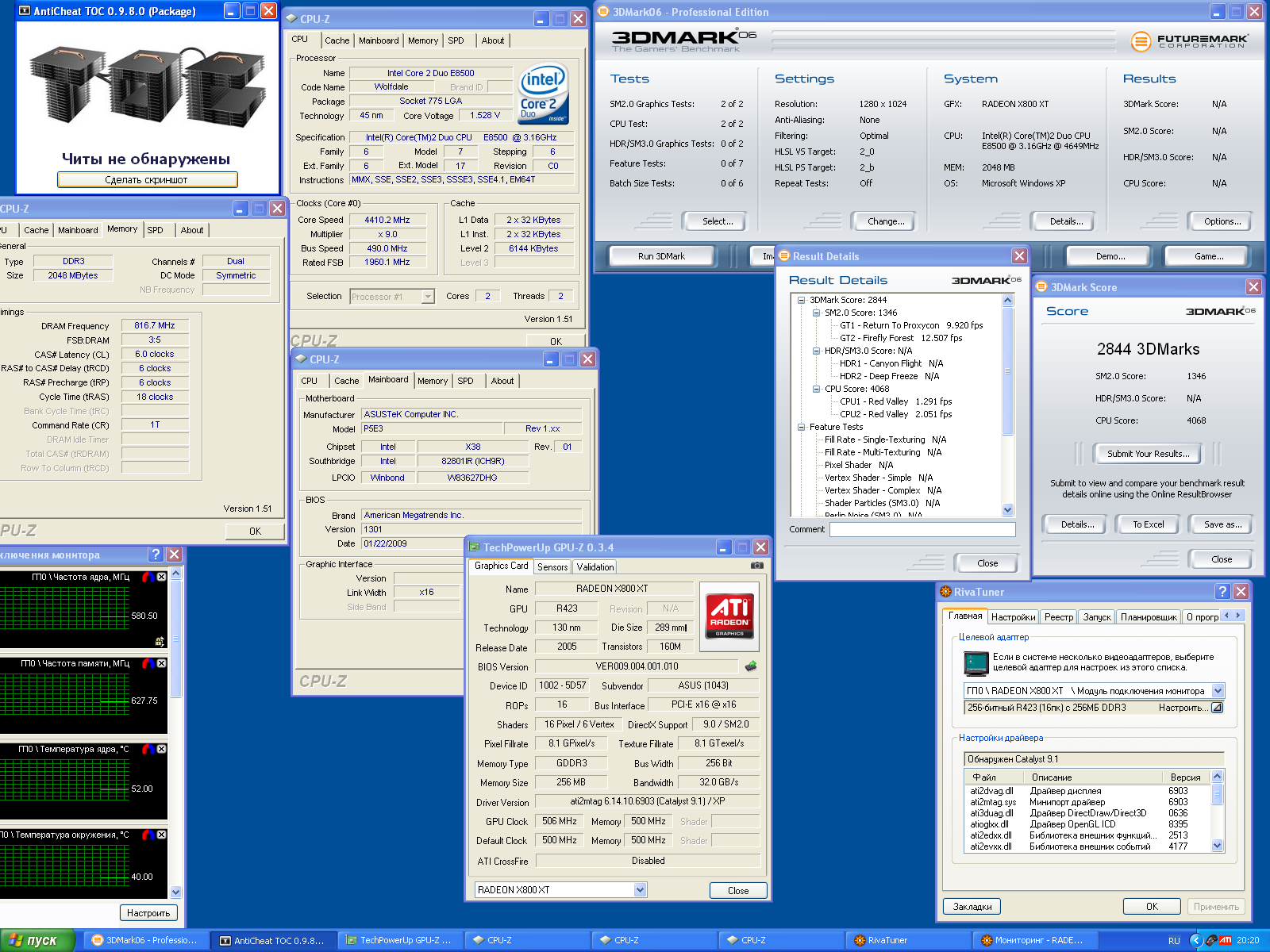Click scroll-down arrow in RivaTuner driver list
The width and height of the screenshot is (1270, 952).
point(1218,846)
